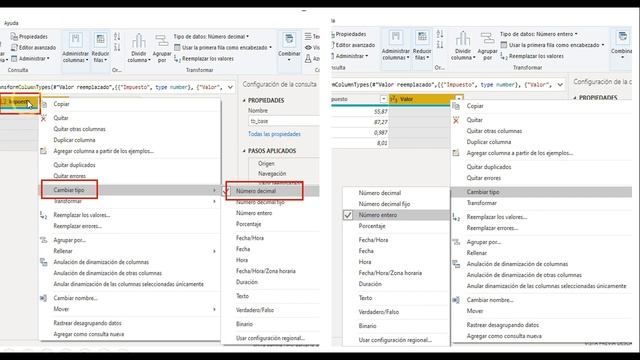Click the cell with value 0,987
This screenshot has width=640, height=360.
(x=360, y=133)
